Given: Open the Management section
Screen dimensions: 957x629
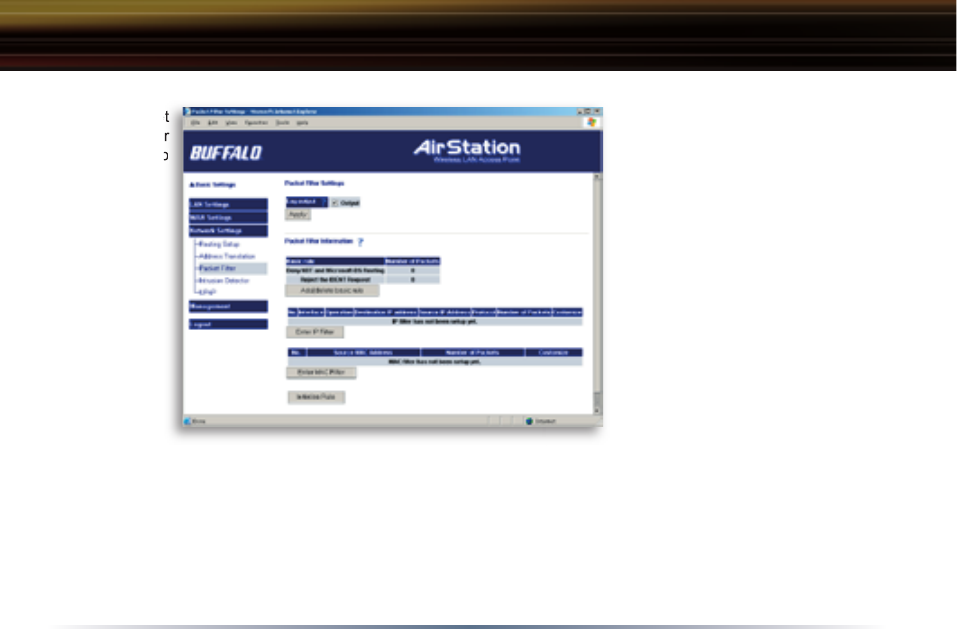Looking at the screenshot, I should pos(228,306).
